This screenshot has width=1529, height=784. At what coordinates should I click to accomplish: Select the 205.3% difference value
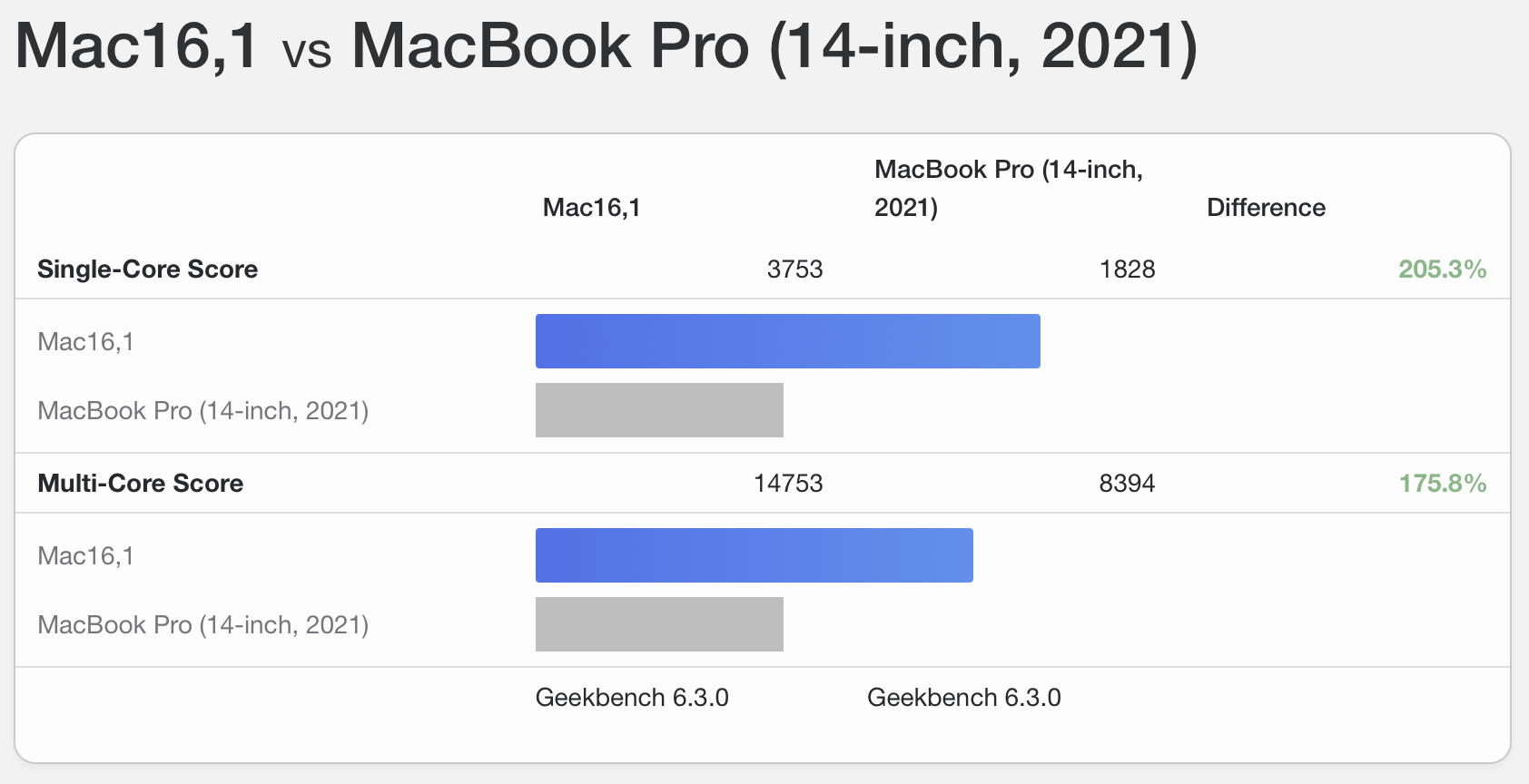point(1442,269)
